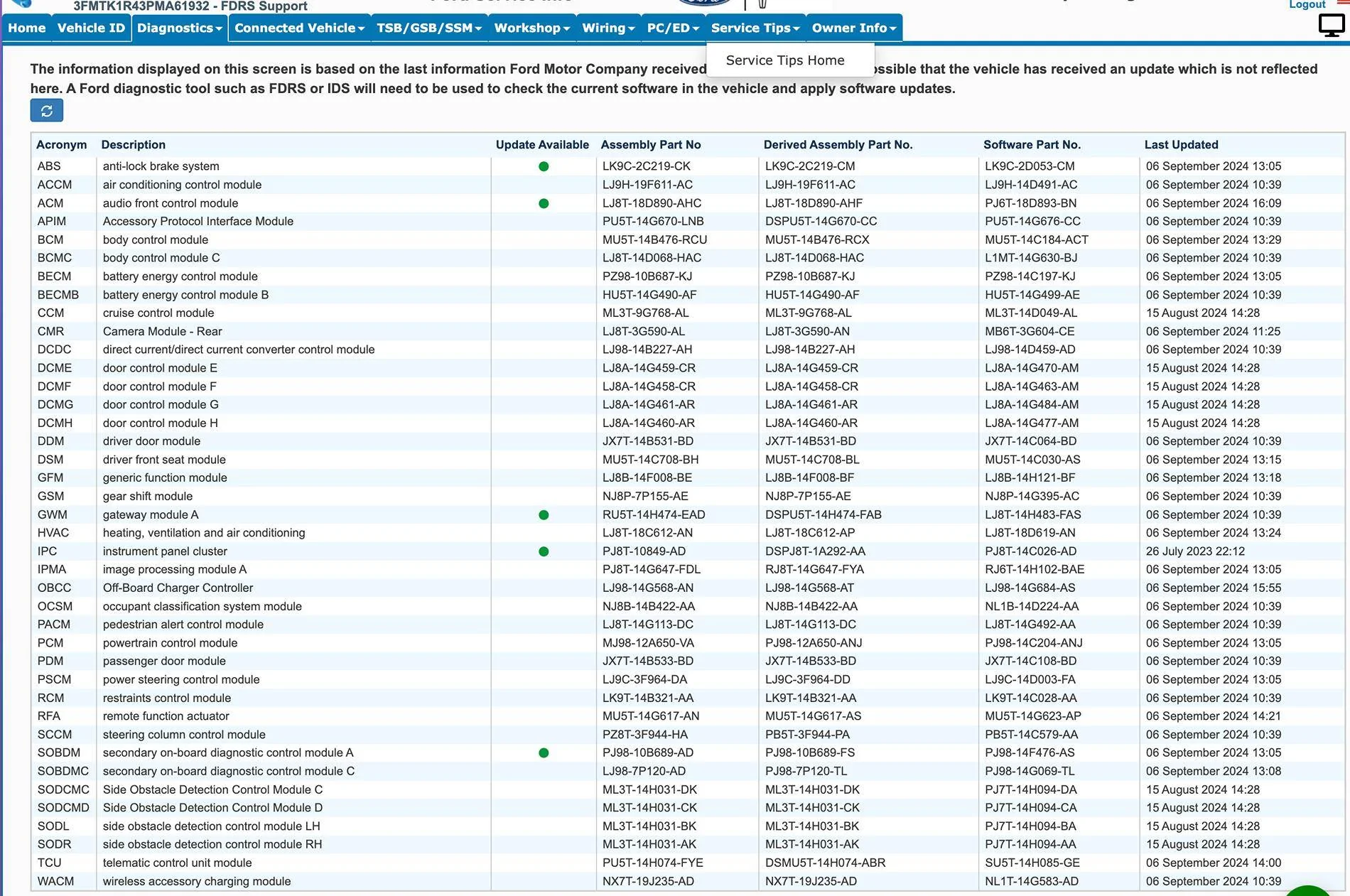Viewport: 1350px width, 896px height.
Task: Sort by the Last Updated column header
Action: point(1181,145)
